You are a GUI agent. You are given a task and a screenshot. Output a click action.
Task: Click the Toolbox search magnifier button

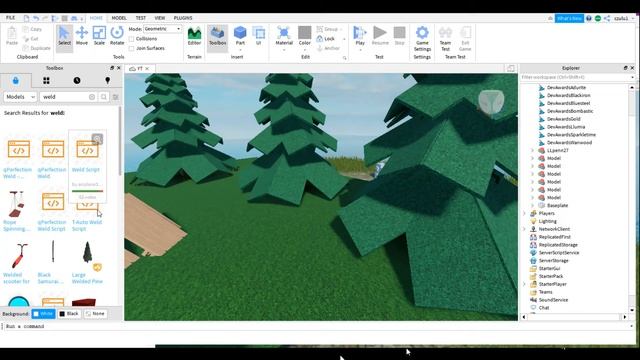click(104, 97)
